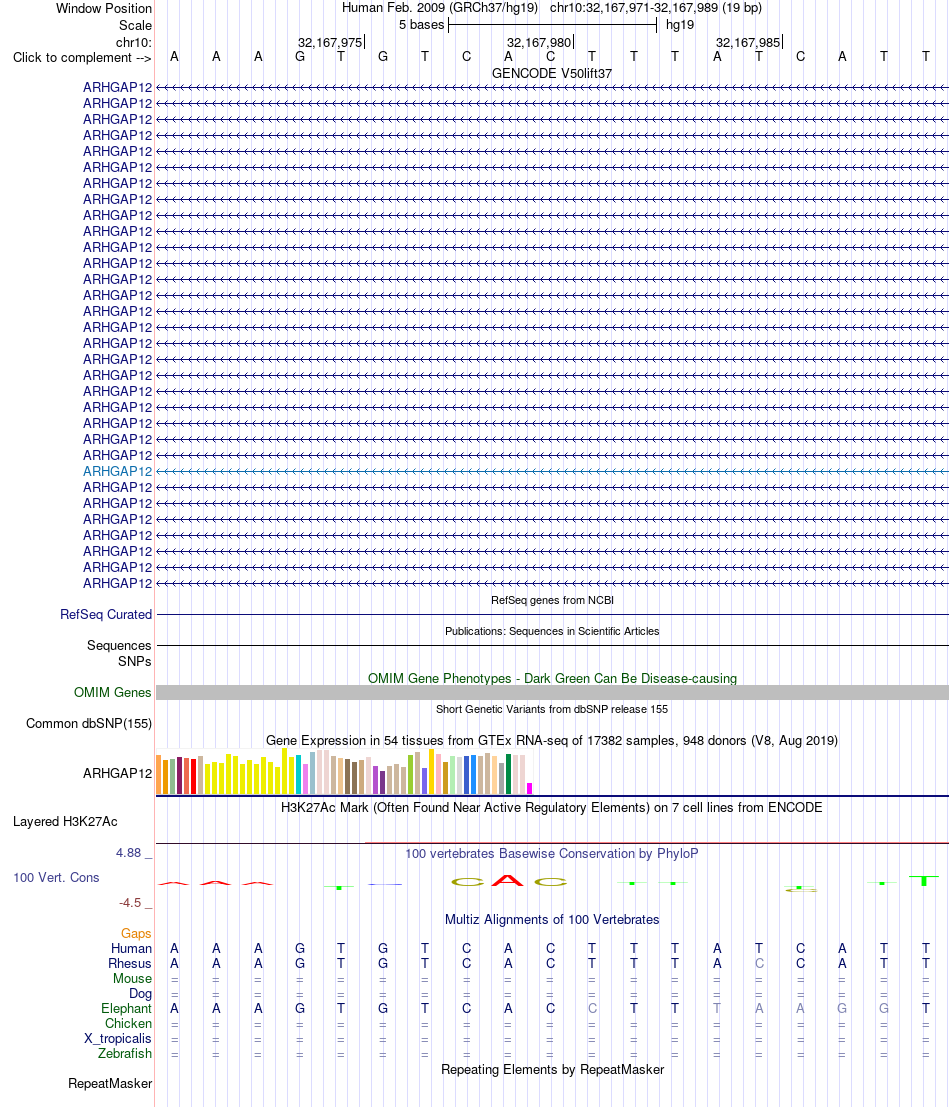Image resolution: width=950 pixels, height=1107 pixels.
Task: Open '100 vertebrates Basewise Conservation by PhyloP'
Action: click(x=552, y=854)
